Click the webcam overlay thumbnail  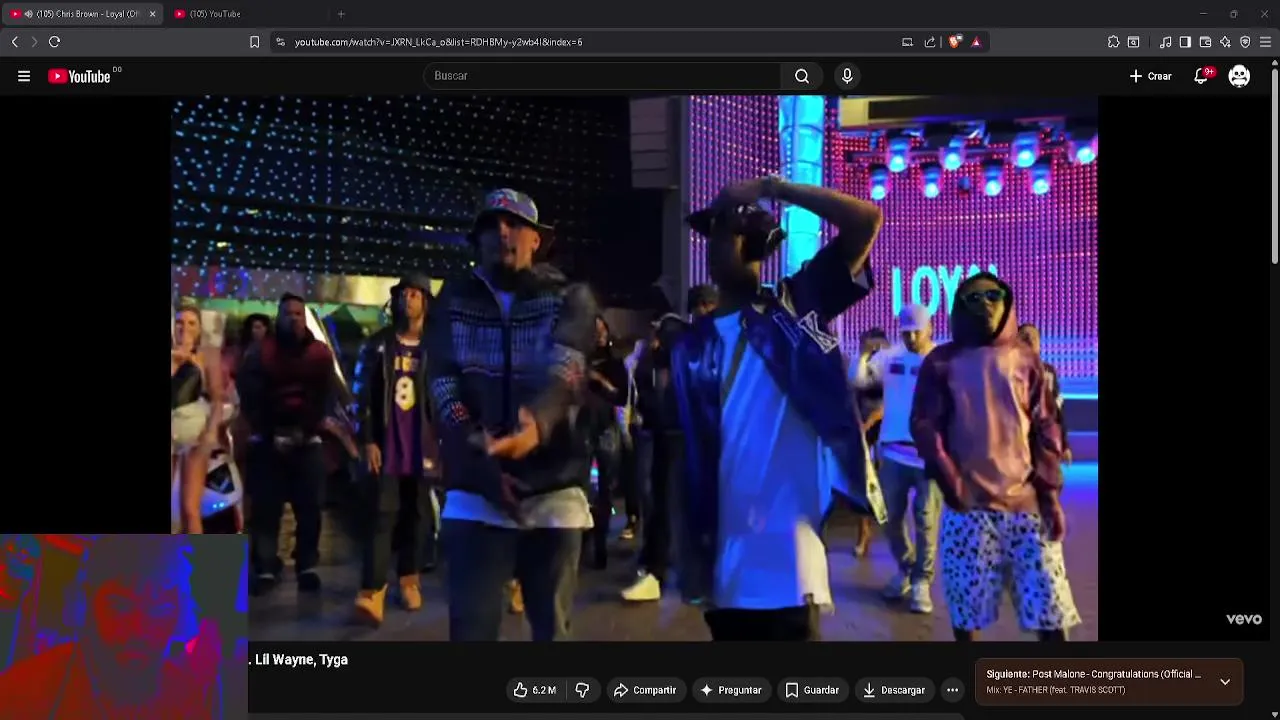(x=124, y=627)
